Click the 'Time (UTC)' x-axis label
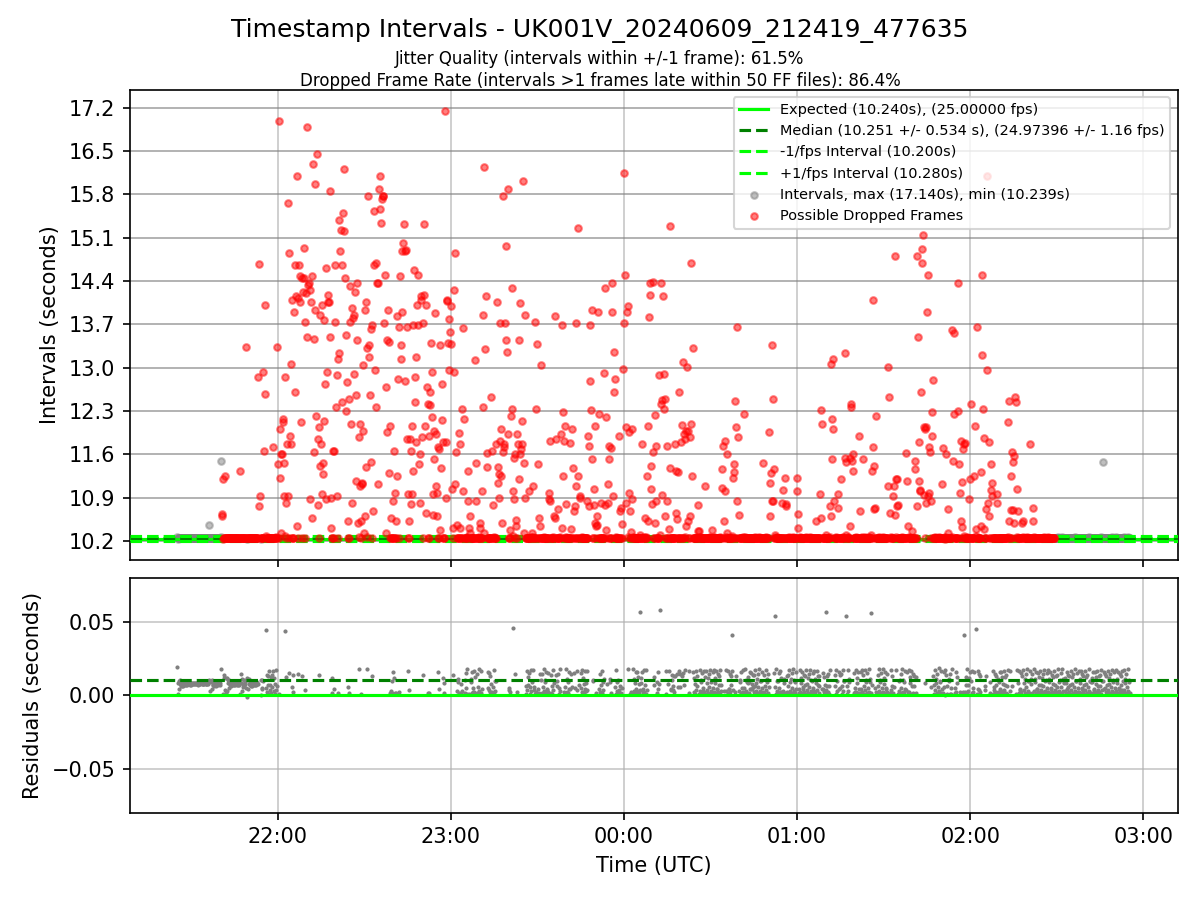 click(x=653, y=865)
